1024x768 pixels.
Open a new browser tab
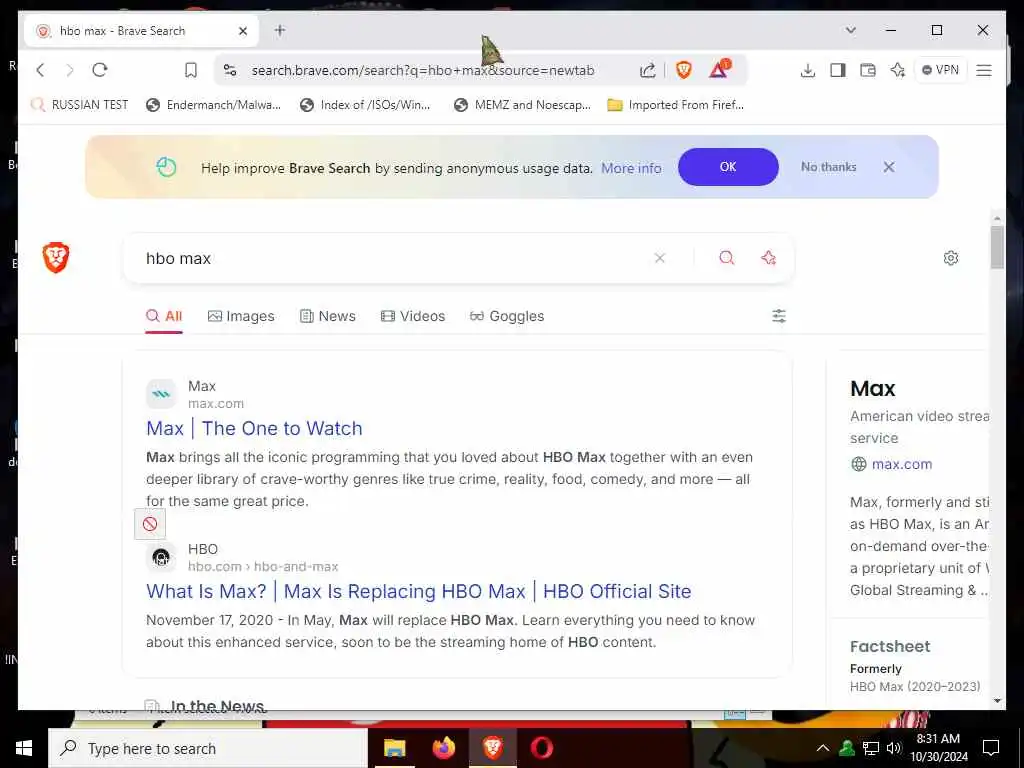click(280, 30)
